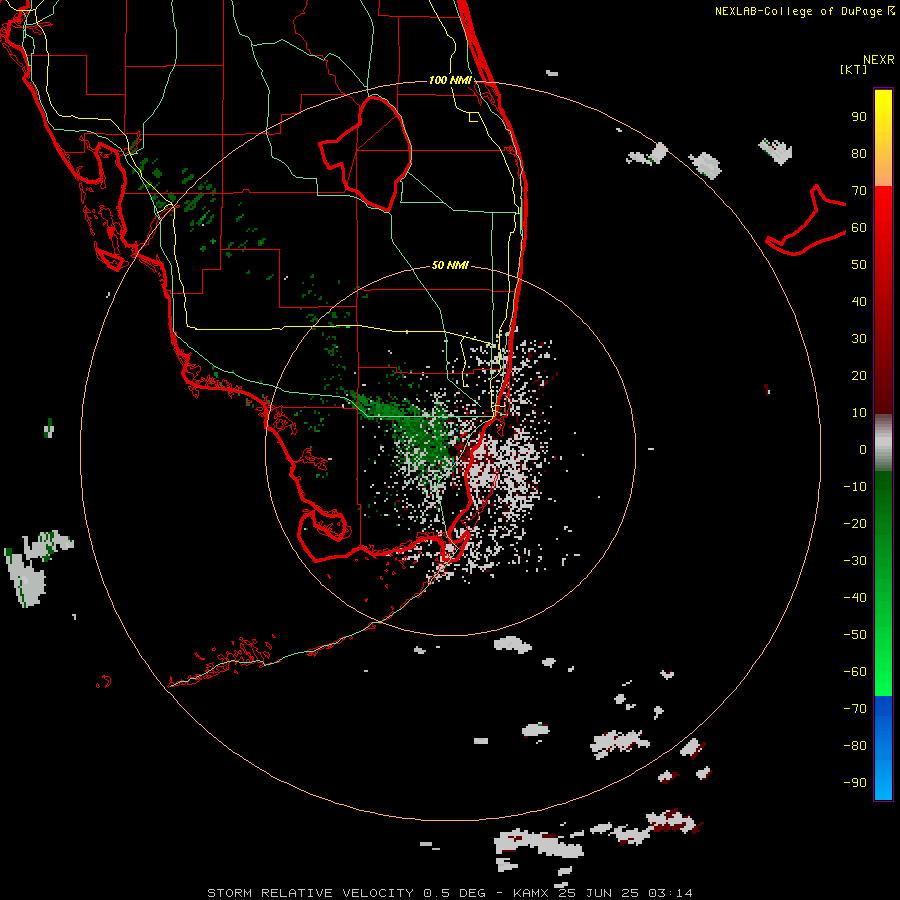Click the Storm Relative Velocity title caption
This screenshot has width=900, height=900.
click(x=450, y=893)
